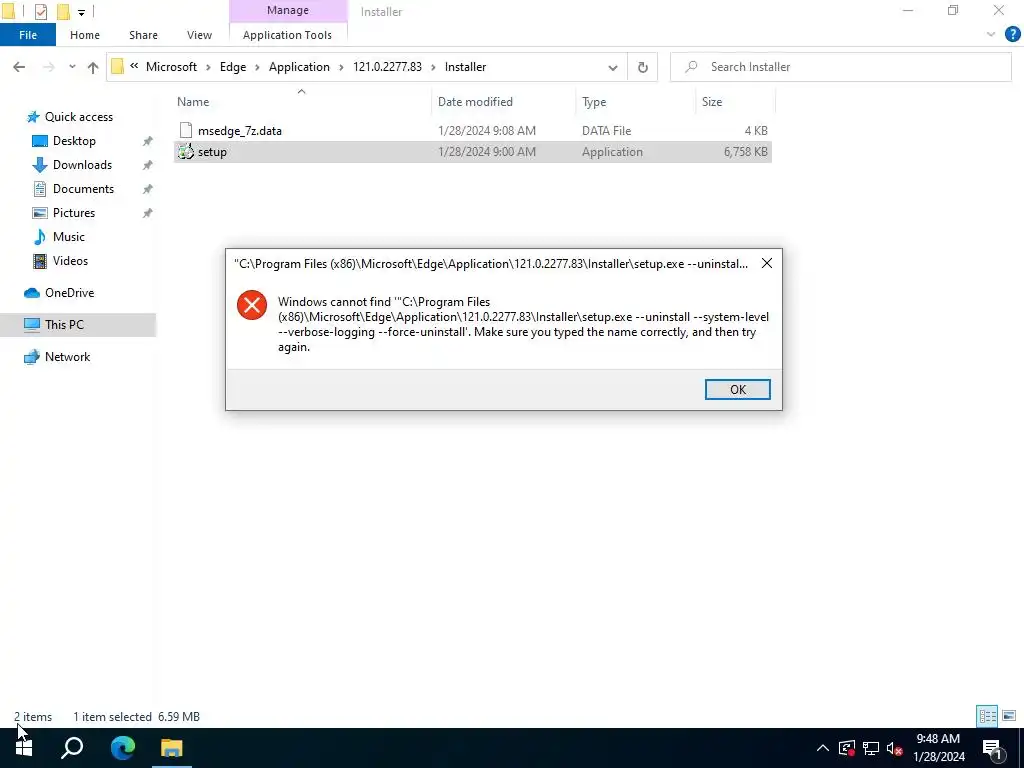Click the muted volume tray icon
This screenshot has width=1024, height=768.
pyautogui.click(x=894, y=748)
